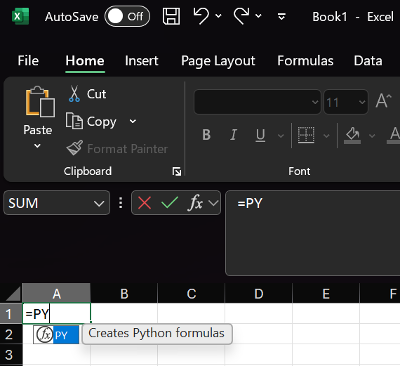Click the Fill Color bucket icon
Image resolution: width=400 pixels, height=366 pixels.
(353, 135)
